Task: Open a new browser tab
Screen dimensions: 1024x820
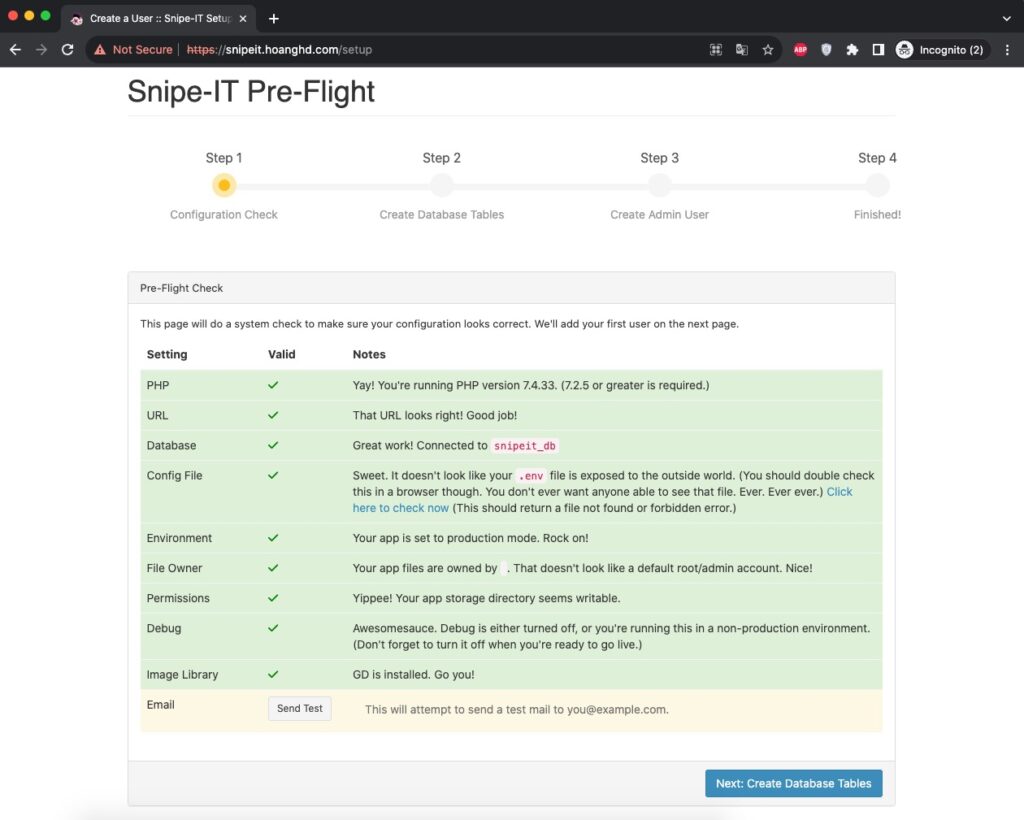Action: pyautogui.click(x=274, y=18)
